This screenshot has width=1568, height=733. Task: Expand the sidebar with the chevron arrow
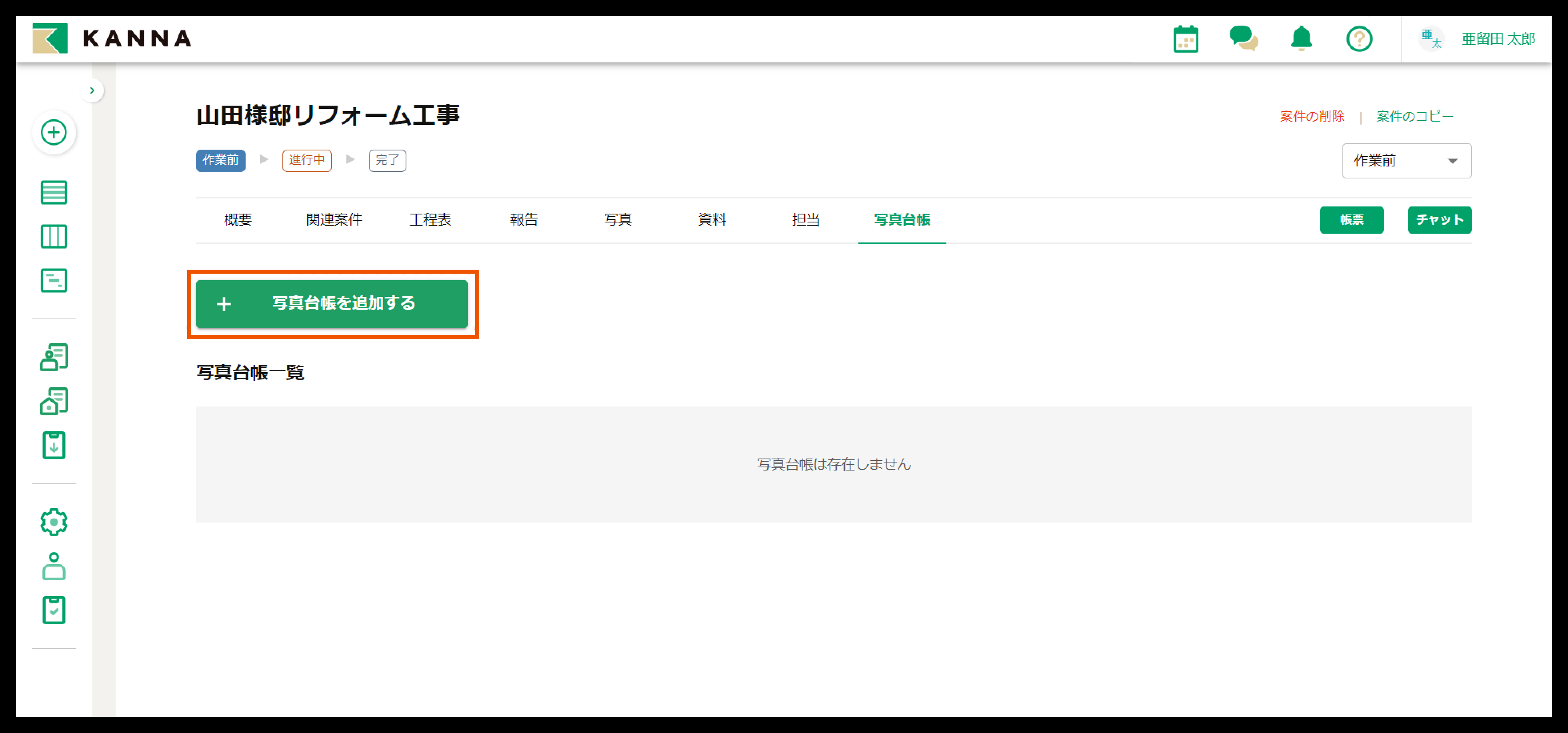[x=92, y=91]
